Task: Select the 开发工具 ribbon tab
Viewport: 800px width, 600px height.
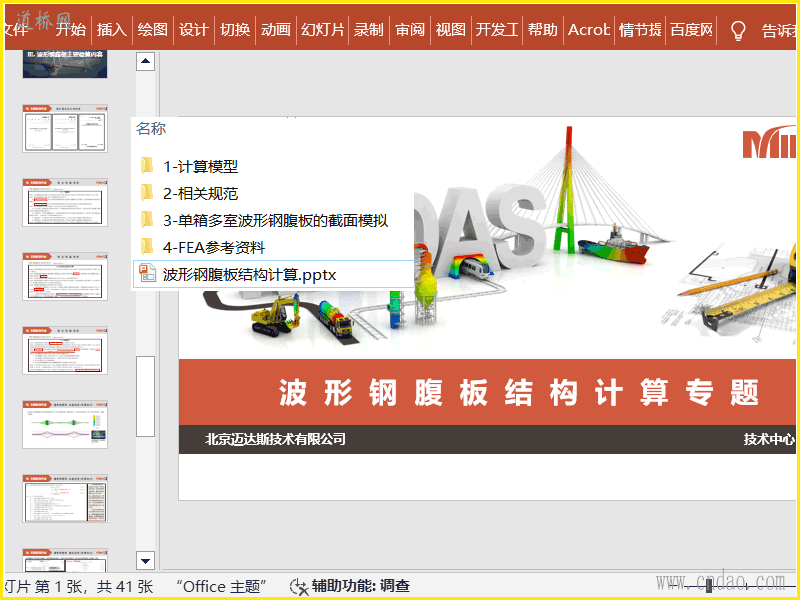Action: [x=497, y=30]
